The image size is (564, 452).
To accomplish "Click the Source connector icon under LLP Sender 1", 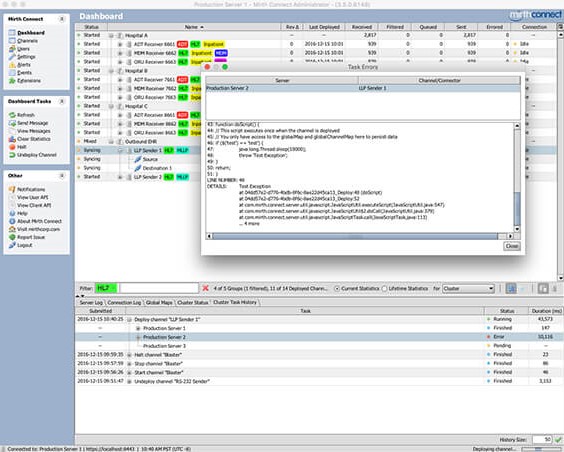I will [138, 159].
